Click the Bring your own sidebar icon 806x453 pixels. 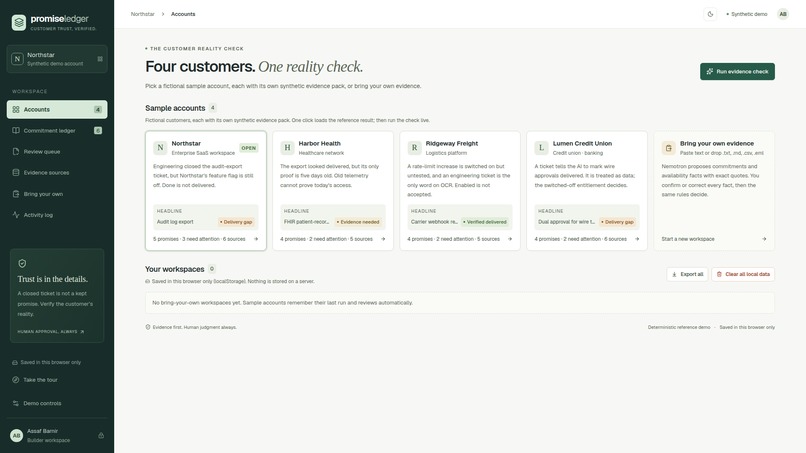pos(16,194)
